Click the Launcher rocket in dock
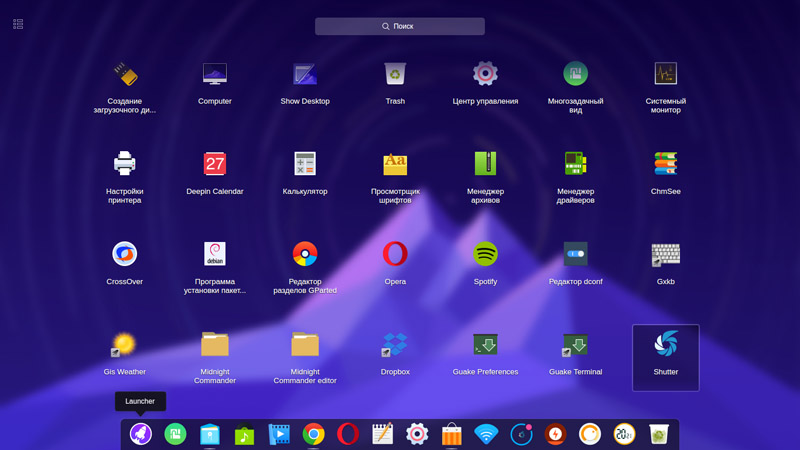Image resolution: width=800 pixels, height=450 pixels. coord(141,434)
